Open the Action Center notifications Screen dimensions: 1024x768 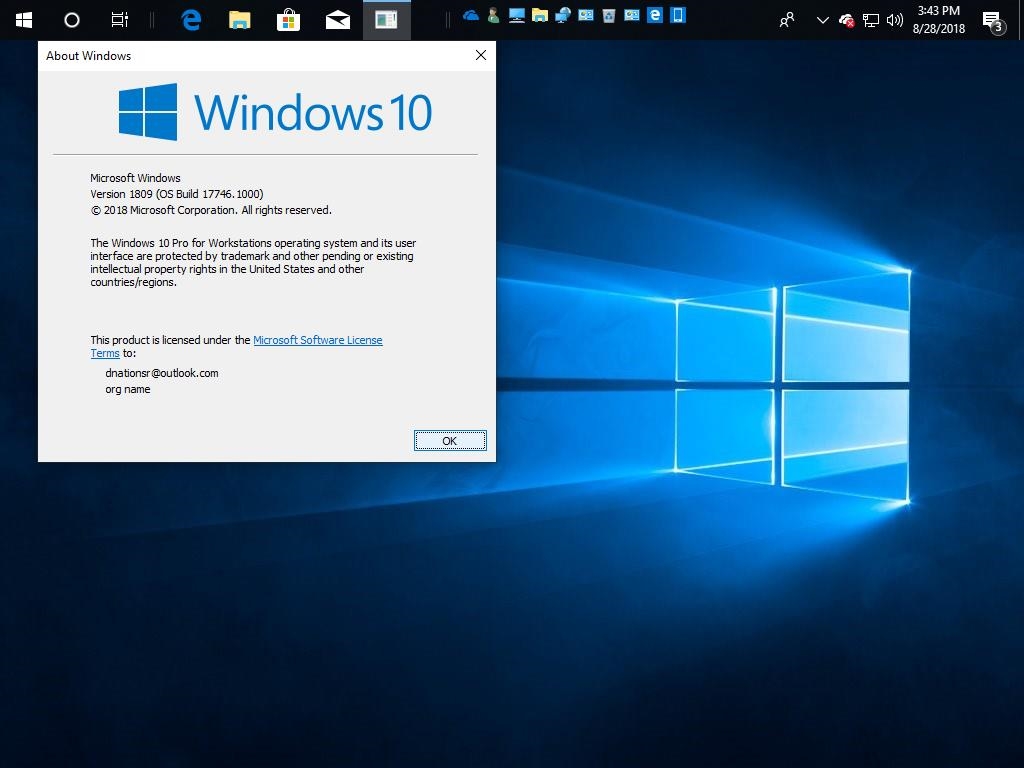(x=992, y=20)
